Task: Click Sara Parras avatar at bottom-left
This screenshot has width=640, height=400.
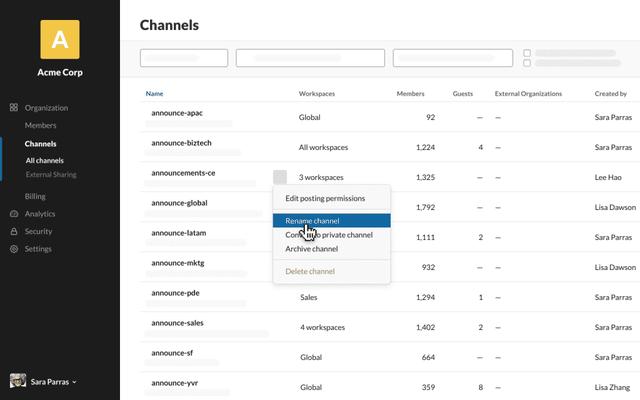Action: [x=17, y=381]
